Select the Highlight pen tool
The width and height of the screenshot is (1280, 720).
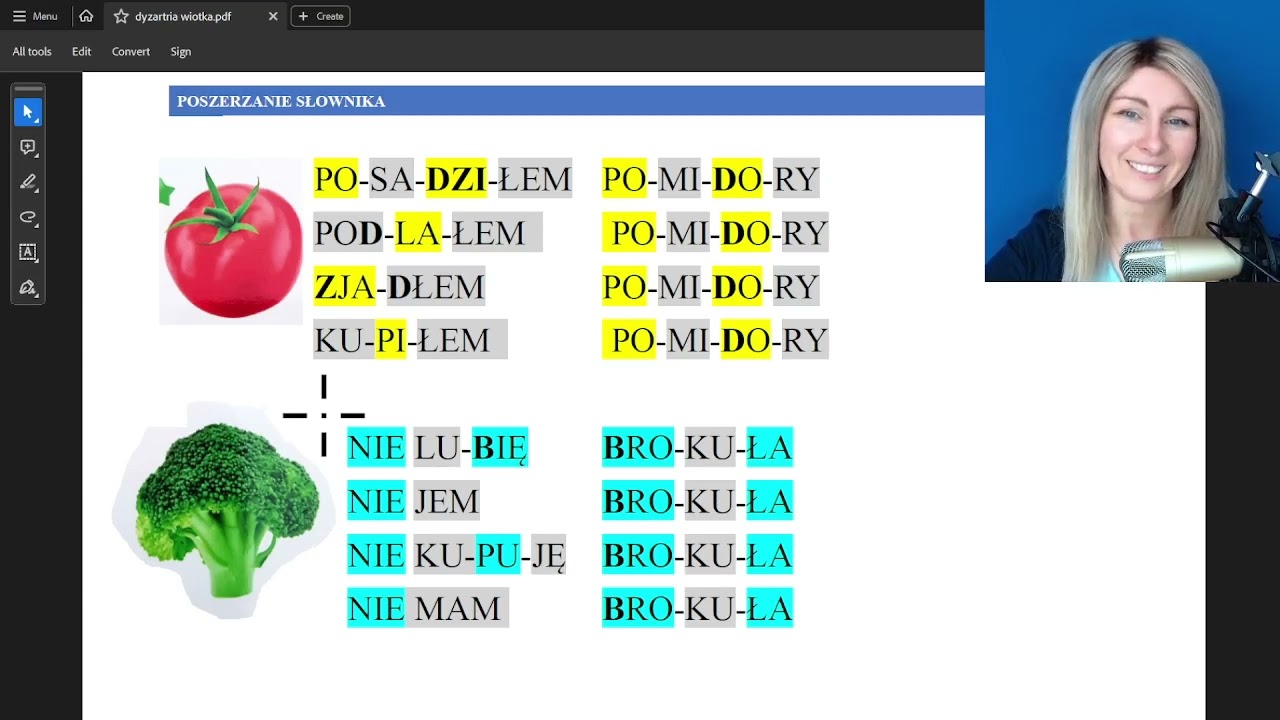tap(28, 182)
